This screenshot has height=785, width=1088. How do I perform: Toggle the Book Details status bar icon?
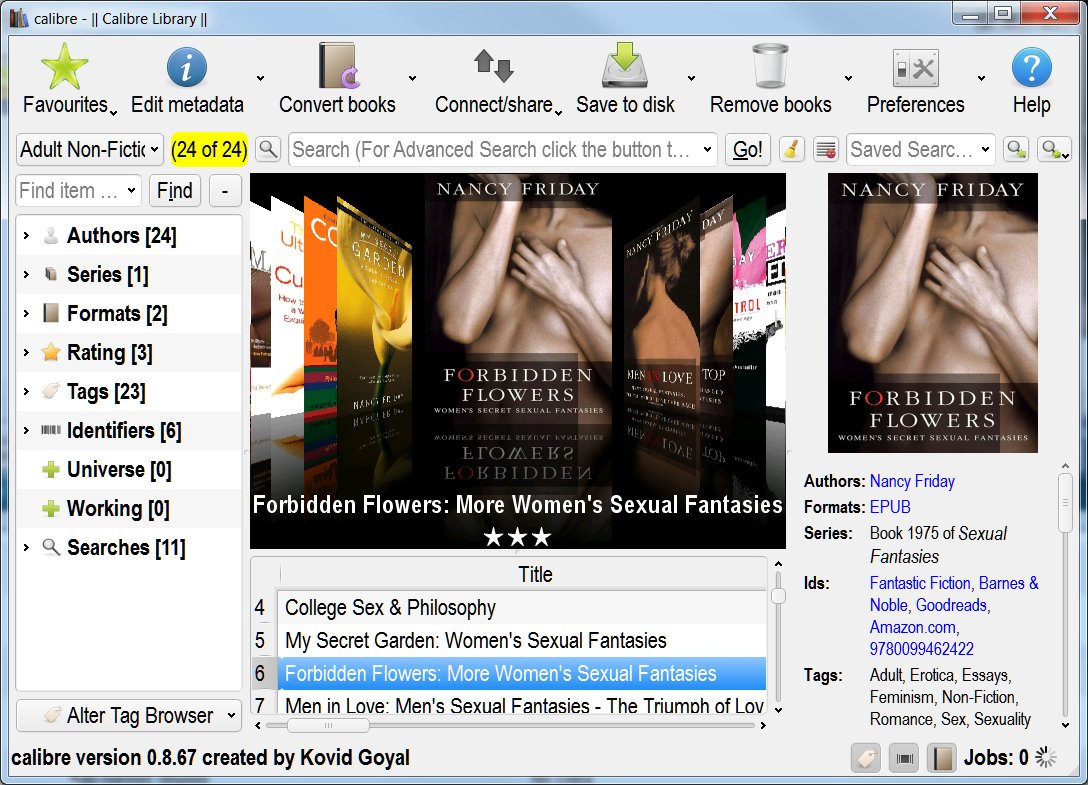click(942, 758)
